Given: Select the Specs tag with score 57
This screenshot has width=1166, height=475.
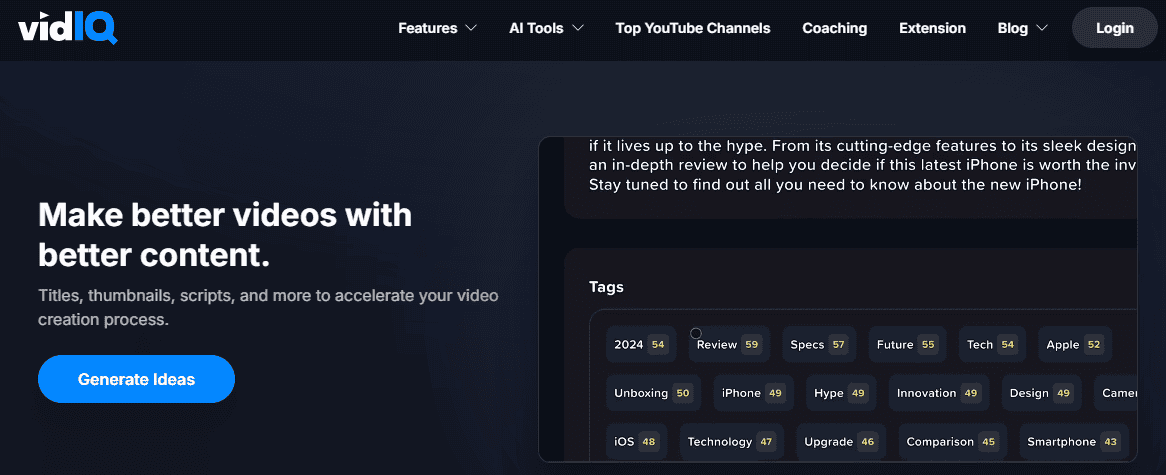Looking at the screenshot, I should [x=819, y=344].
